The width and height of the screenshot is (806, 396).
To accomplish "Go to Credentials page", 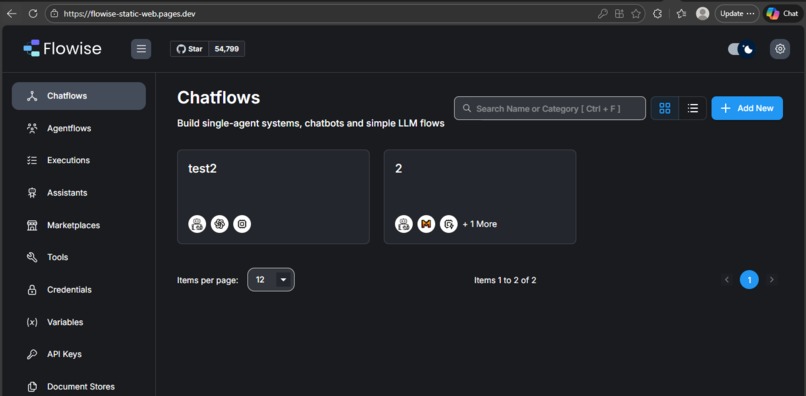I will [79, 290].
